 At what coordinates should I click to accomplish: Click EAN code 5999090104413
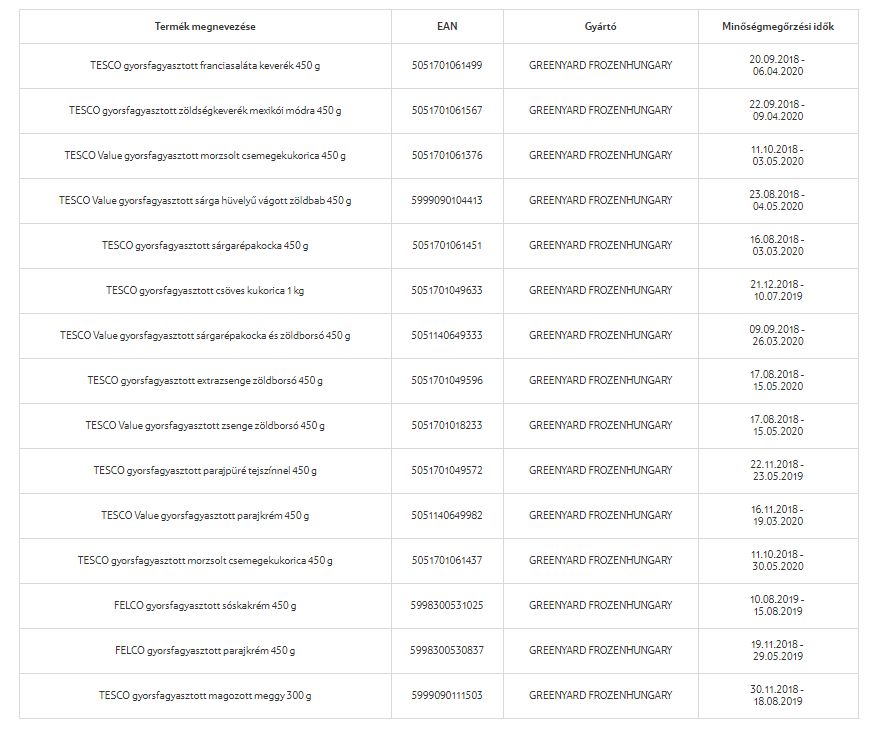(x=447, y=200)
